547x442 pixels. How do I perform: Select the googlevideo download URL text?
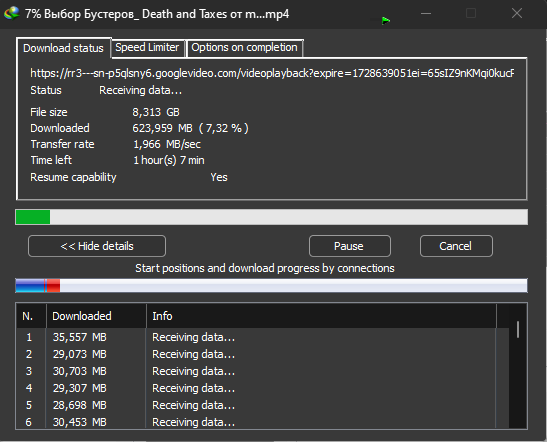(x=272, y=73)
